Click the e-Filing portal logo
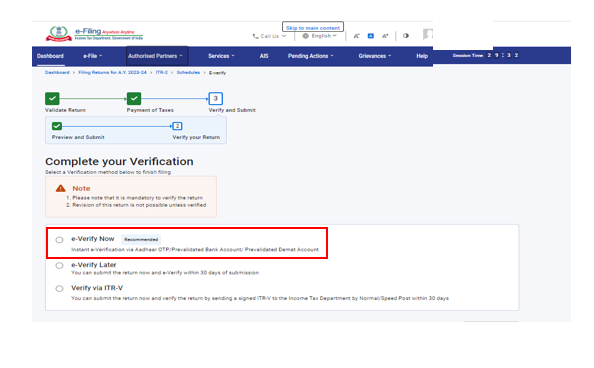The height and width of the screenshot is (368, 594). point(94,34)
